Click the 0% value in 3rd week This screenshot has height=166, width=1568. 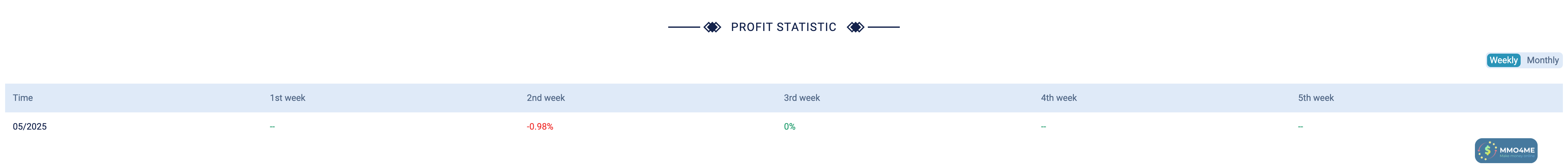(x=789, y=126)
